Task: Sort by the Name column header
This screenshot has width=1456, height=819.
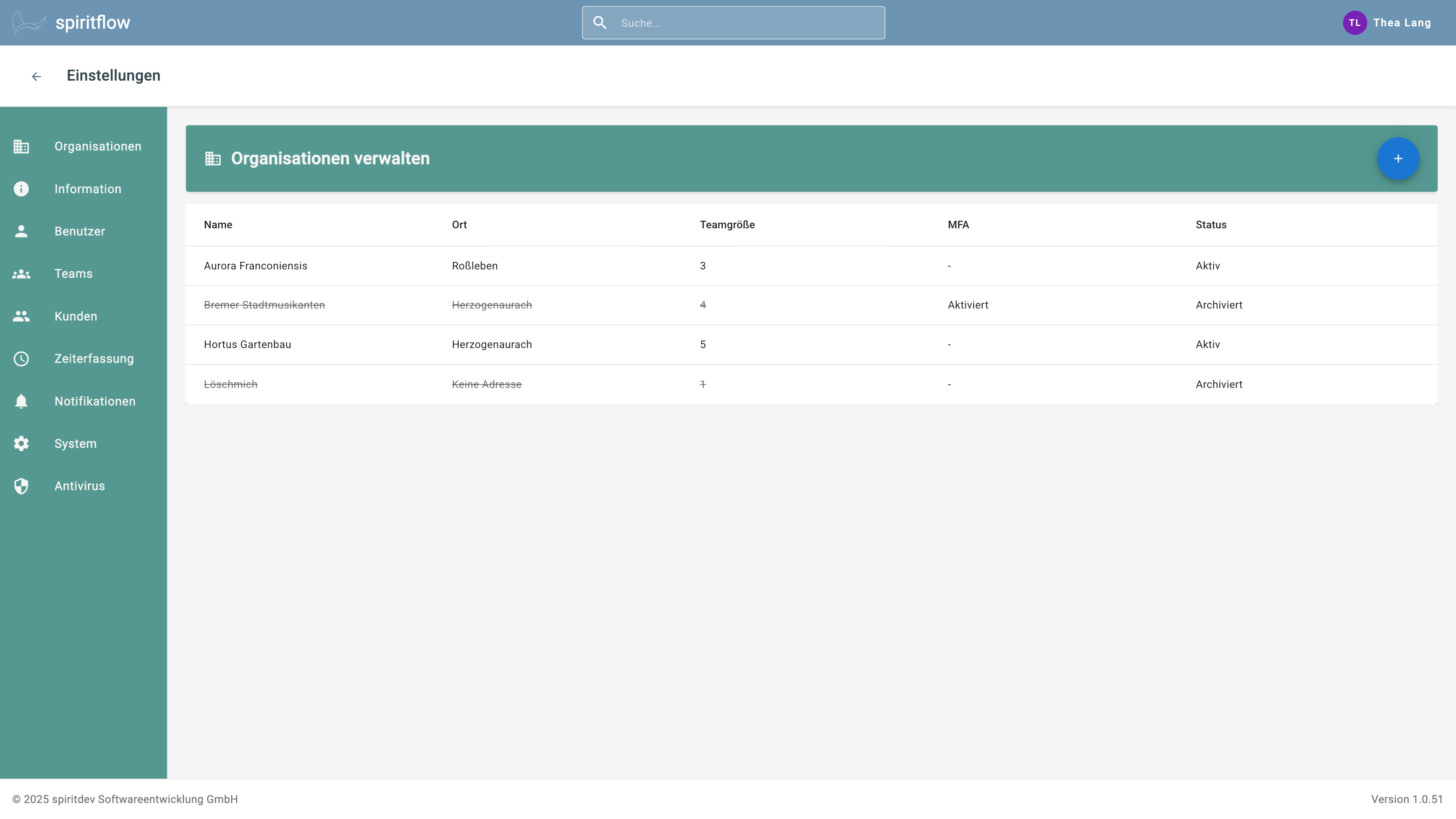Action: coord(218,224)
